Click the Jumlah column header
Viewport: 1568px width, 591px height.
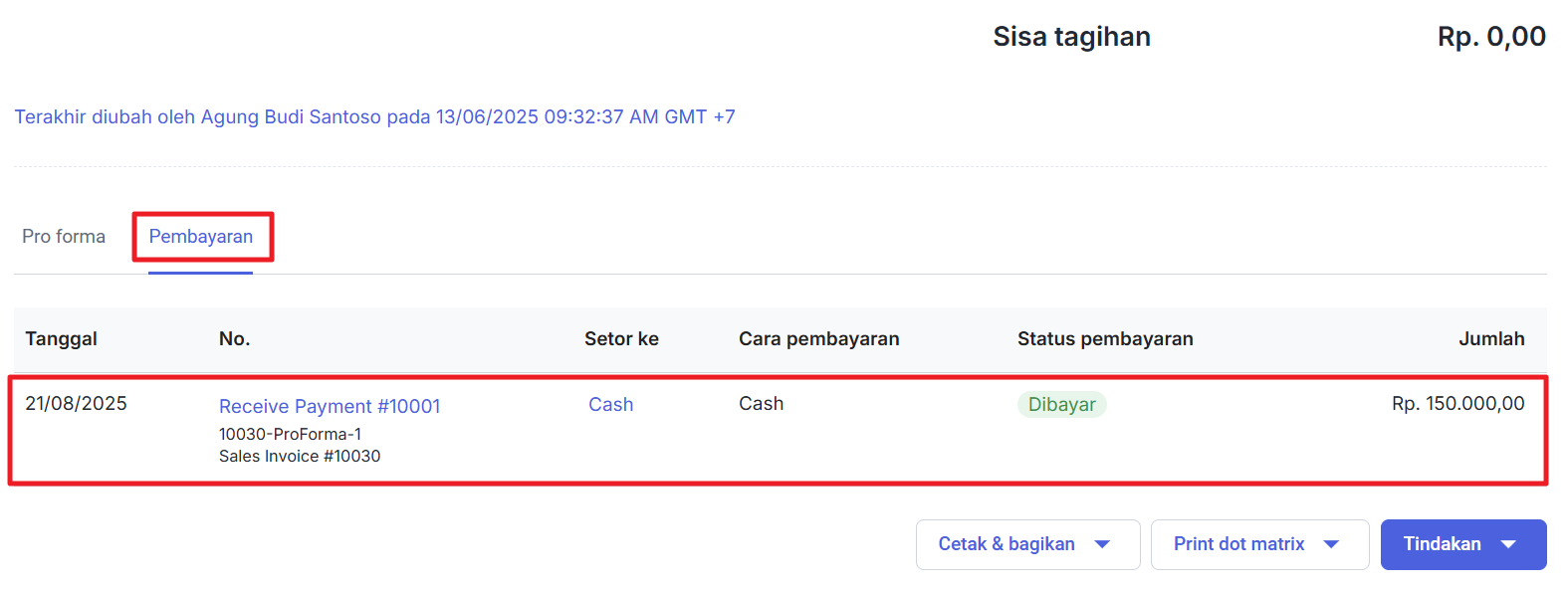pos(1490,339)
